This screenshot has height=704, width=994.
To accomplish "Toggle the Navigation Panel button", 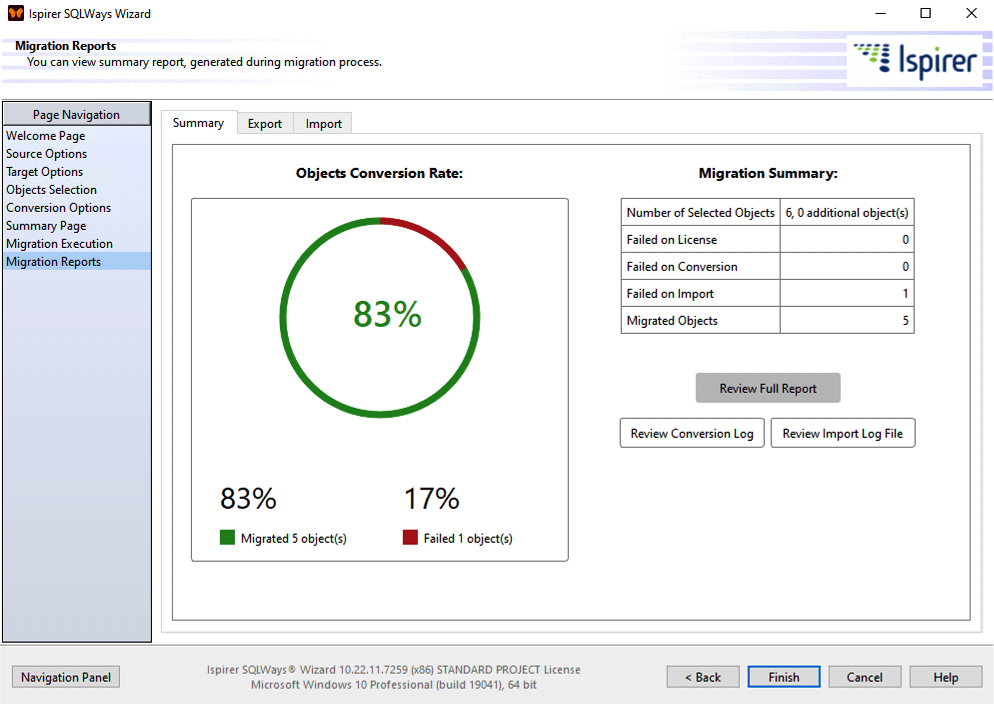I will 66,677.
